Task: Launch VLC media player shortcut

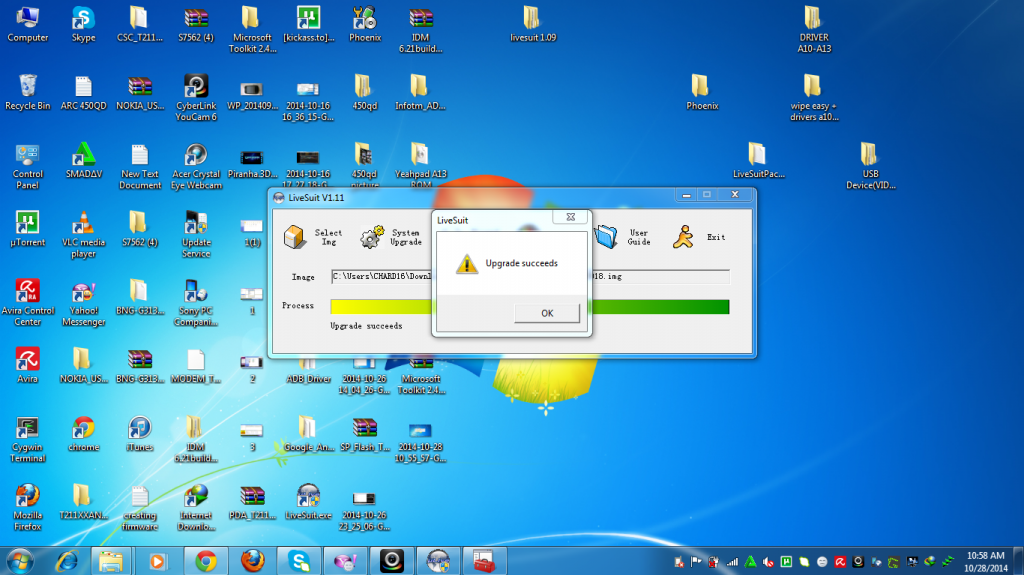Action: pyautogui.click(x=84, y=235)
